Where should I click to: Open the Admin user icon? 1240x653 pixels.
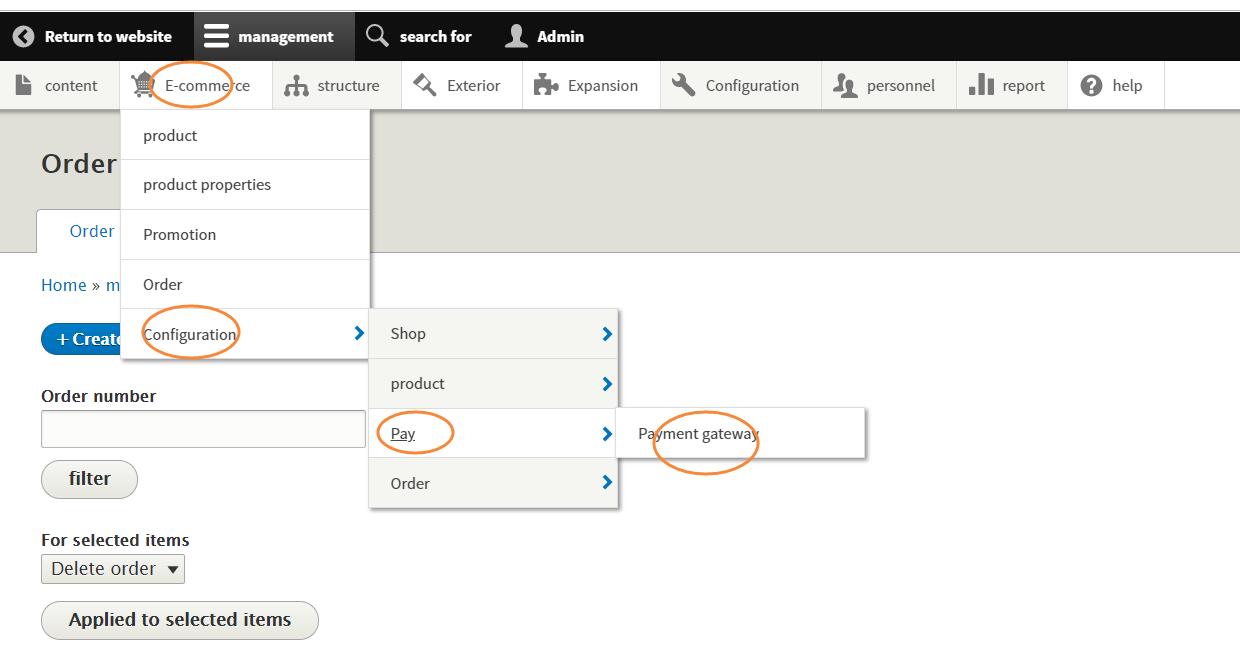pos(516,37)
